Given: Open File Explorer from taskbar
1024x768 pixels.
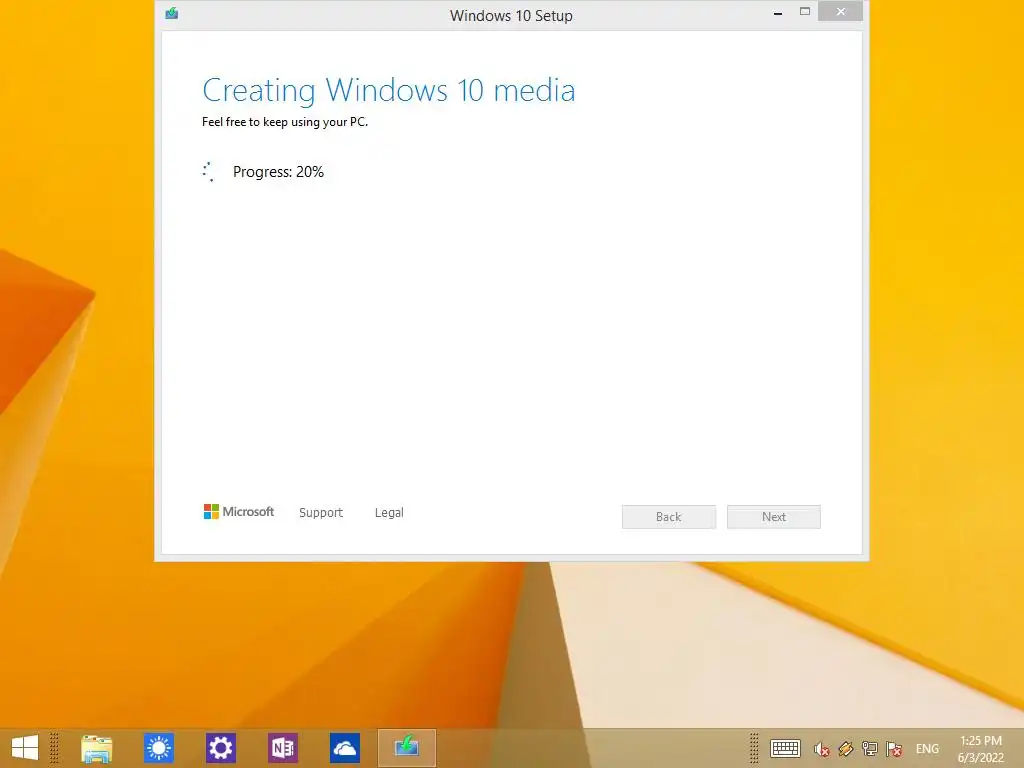Looking at the screenshot, I should coord(97,748).
